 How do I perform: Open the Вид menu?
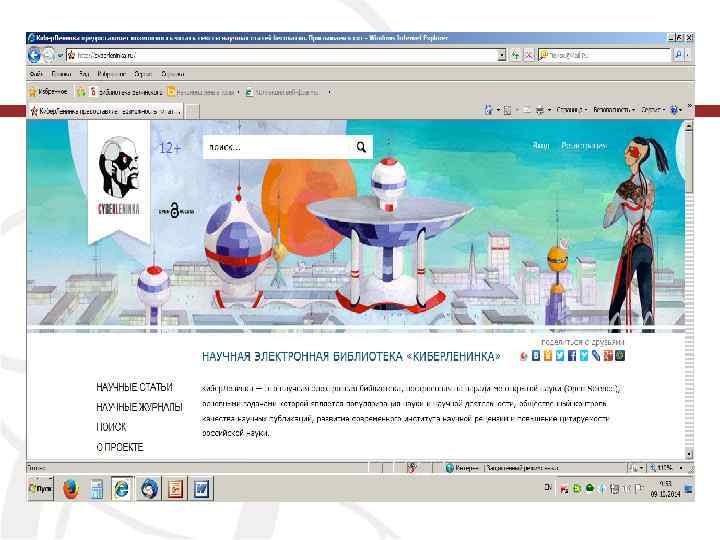[84, 74]
